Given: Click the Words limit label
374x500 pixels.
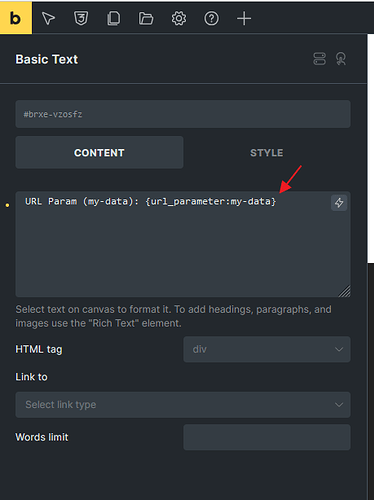Looking at the screenshot, I should [42, 437].
